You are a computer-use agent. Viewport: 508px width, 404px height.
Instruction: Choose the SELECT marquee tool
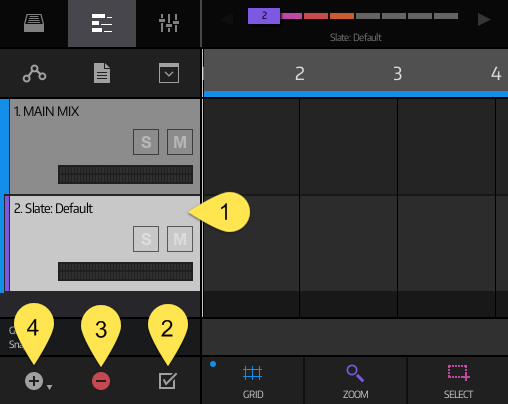(458, 381)
